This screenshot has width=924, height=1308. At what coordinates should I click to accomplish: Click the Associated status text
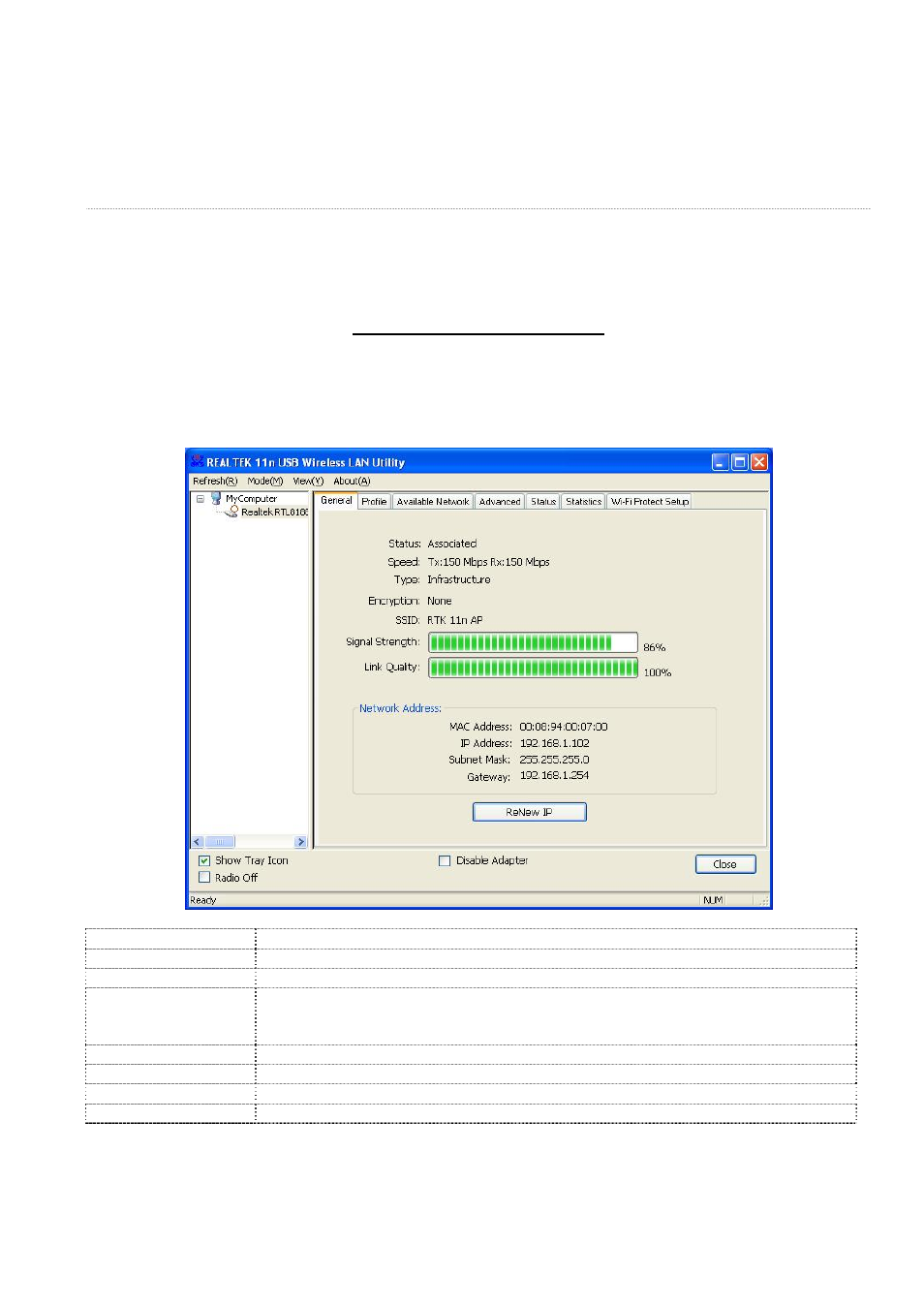[x=452, y=544]
